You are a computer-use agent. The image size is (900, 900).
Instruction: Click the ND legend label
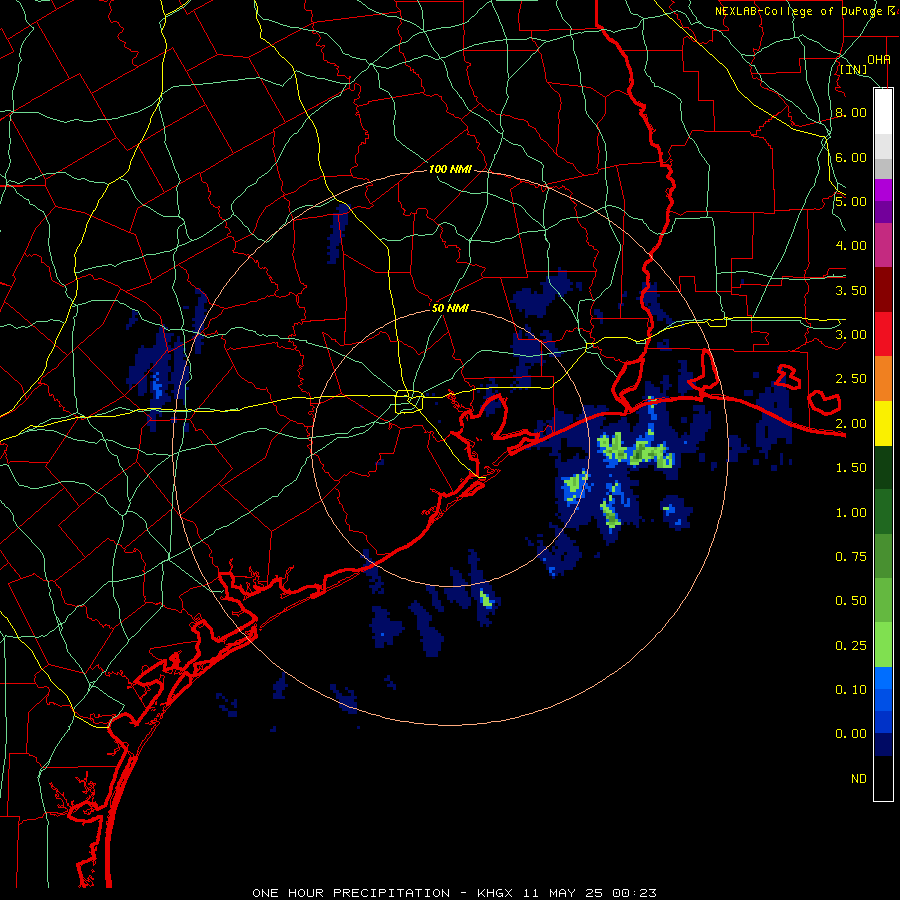coord(859,779)
